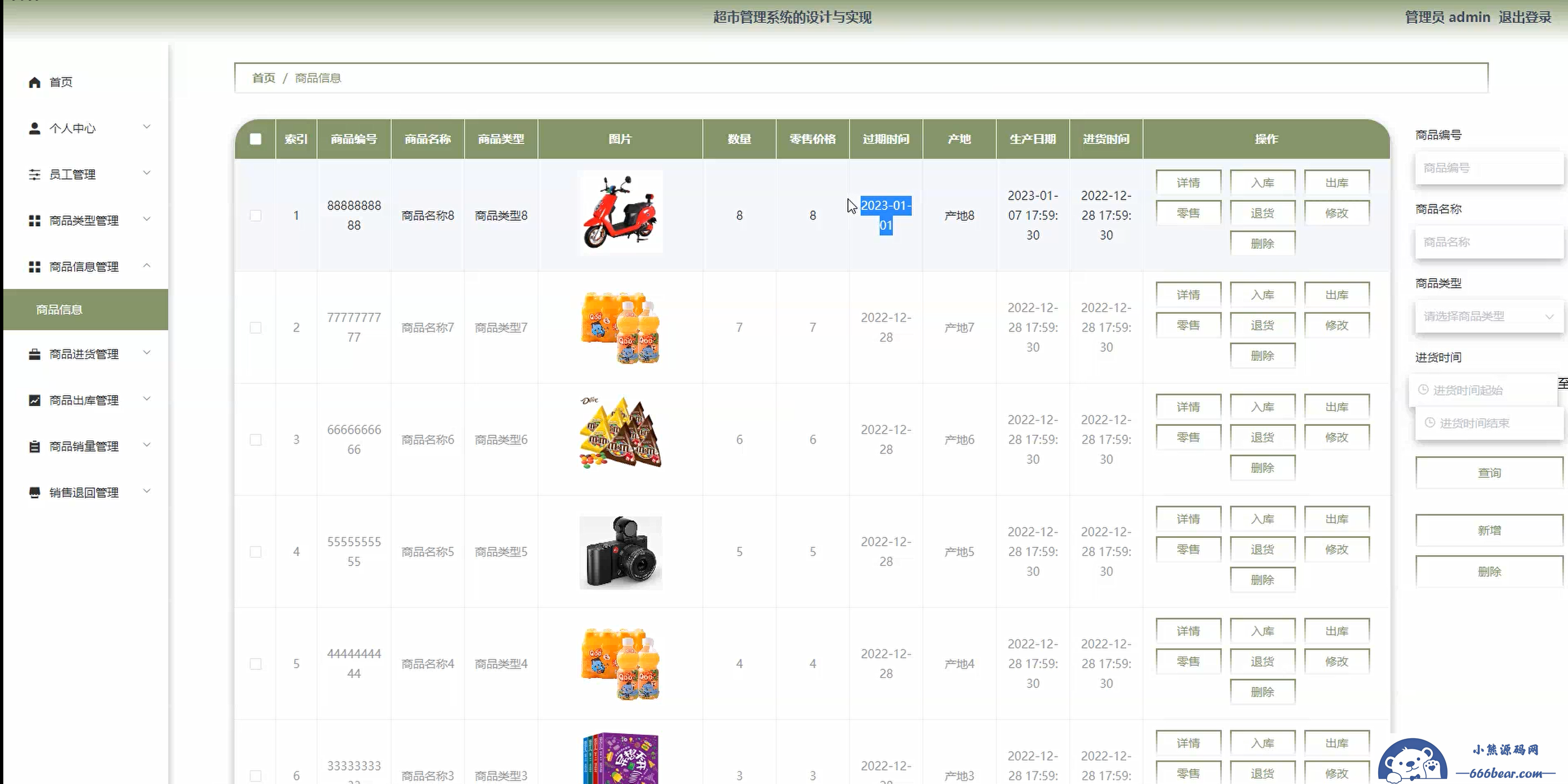Click the 零售价格 column header
Viewport: 1568px width, 784px height.
[x=812, y=139]
